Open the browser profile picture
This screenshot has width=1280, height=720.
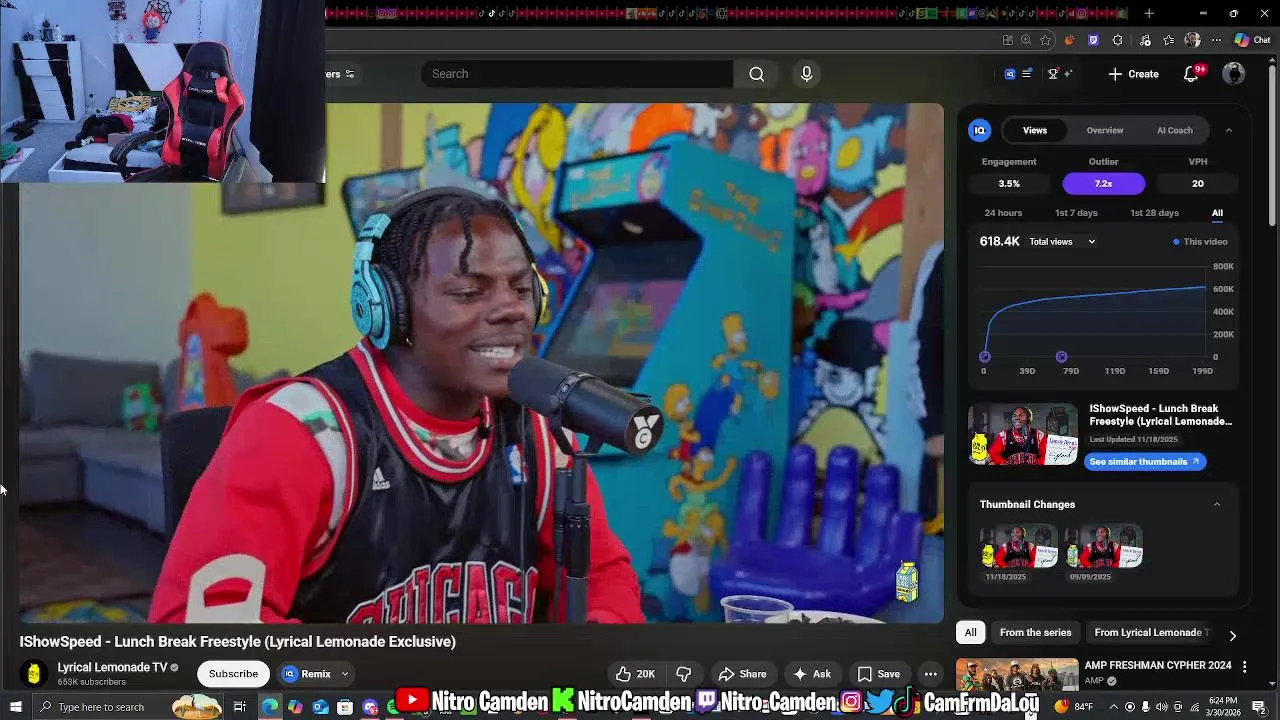coord(1192,40)
